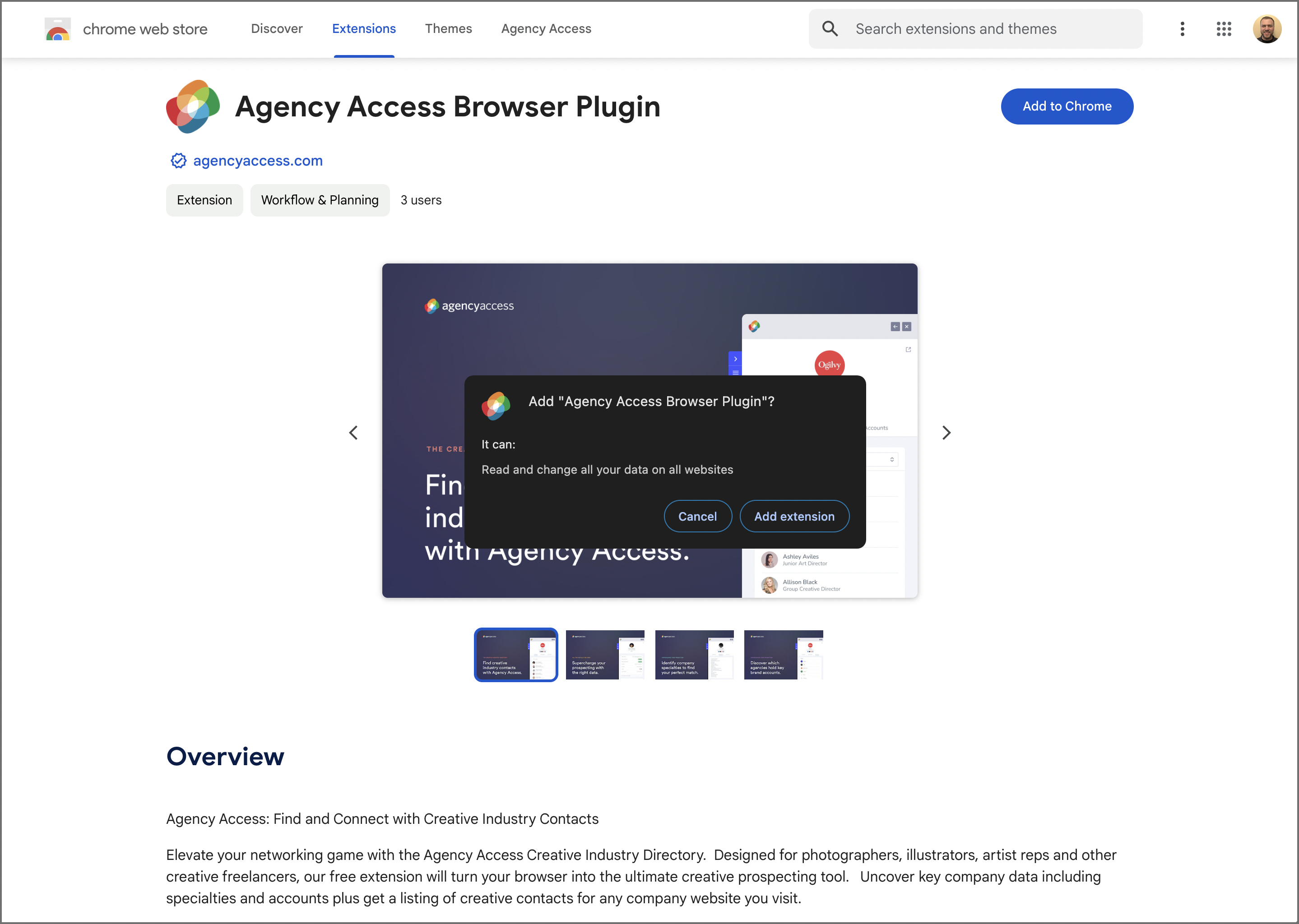Click the chrome web store title text

tap(145, 29)
